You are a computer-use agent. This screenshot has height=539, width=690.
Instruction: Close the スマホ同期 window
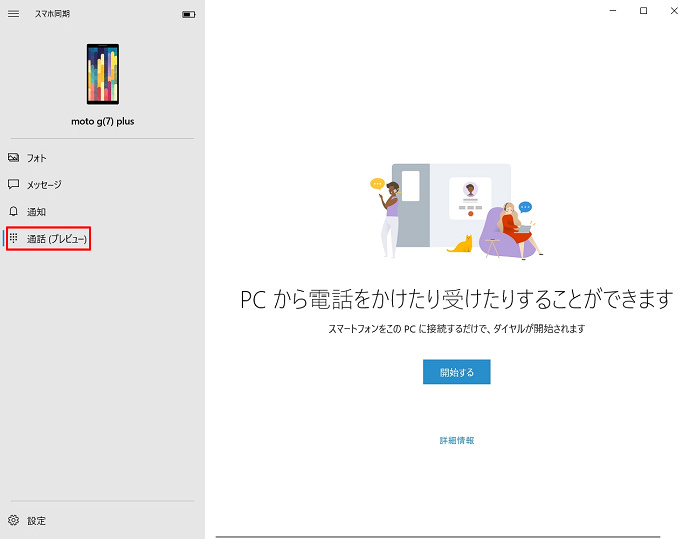pos(674,11)
